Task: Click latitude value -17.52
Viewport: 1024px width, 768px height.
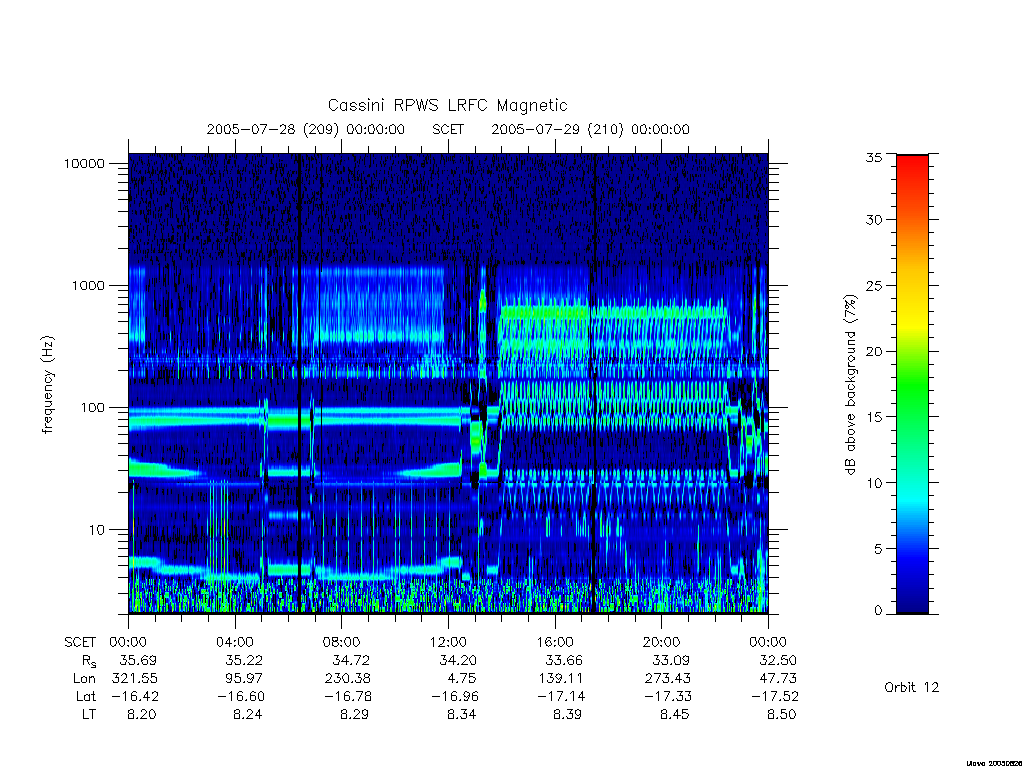Action: point(775,697)
